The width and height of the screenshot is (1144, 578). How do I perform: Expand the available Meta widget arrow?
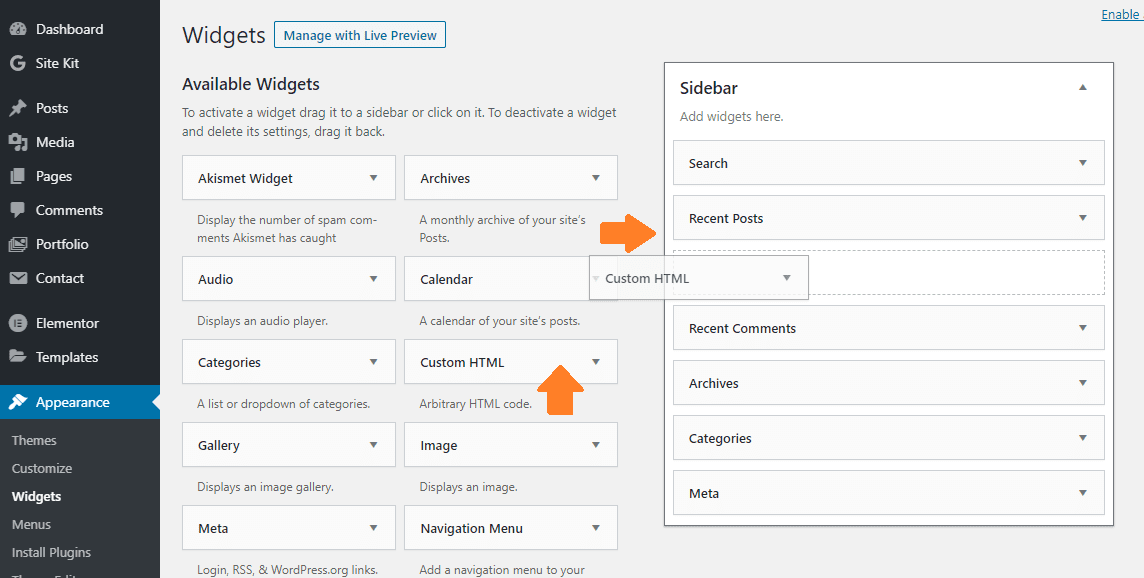(x=374, y=528)
